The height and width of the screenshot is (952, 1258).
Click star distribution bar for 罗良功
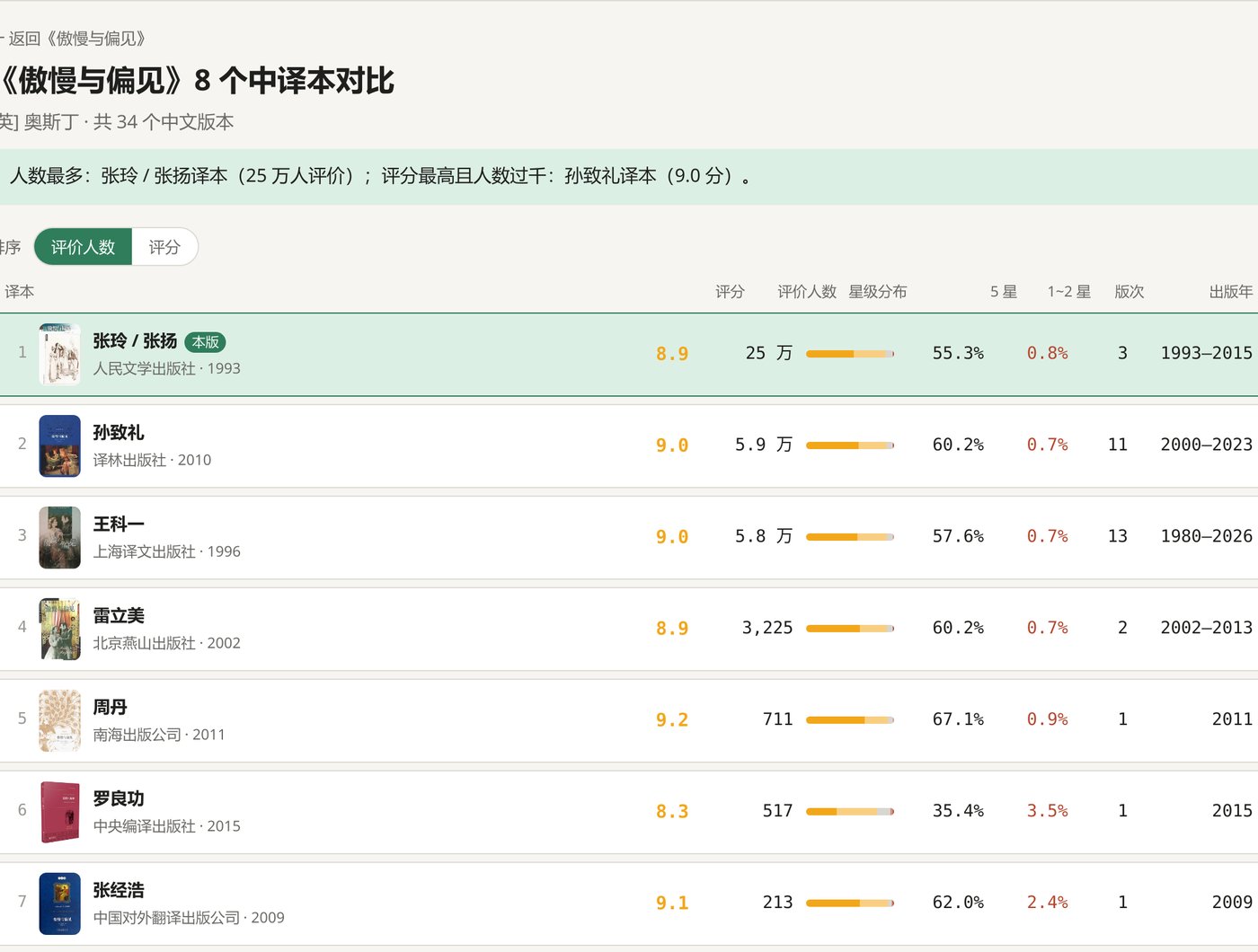pyautogui.click(x=850, y=812)
